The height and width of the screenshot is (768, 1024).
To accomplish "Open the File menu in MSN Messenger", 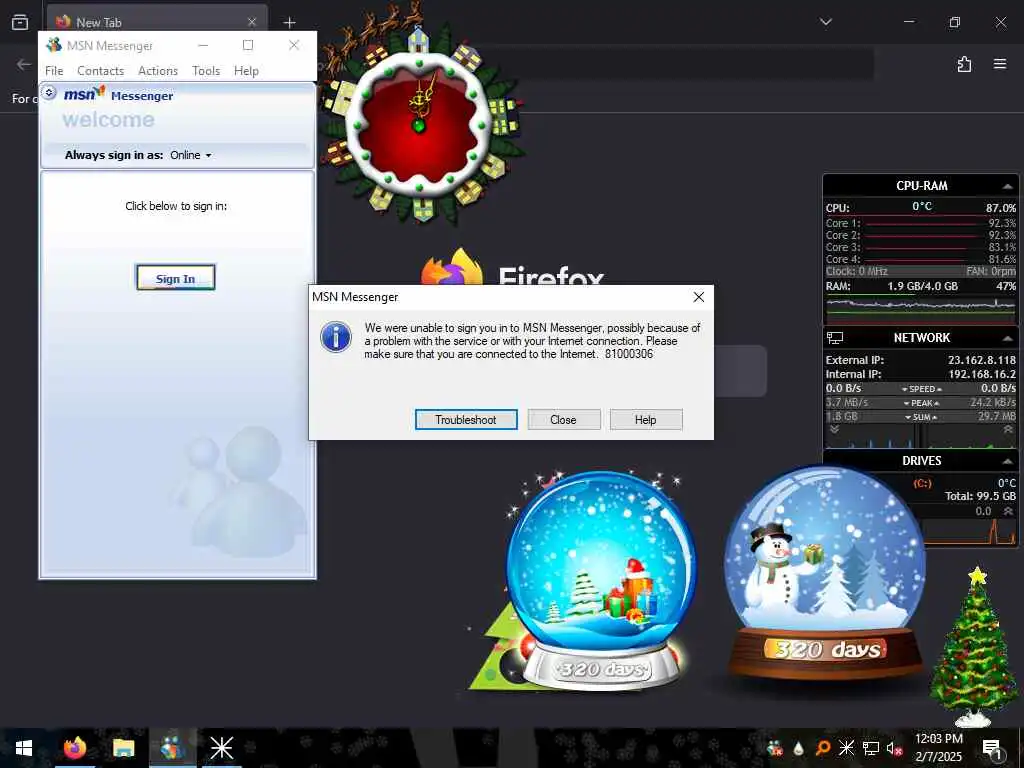I will 54,71.
